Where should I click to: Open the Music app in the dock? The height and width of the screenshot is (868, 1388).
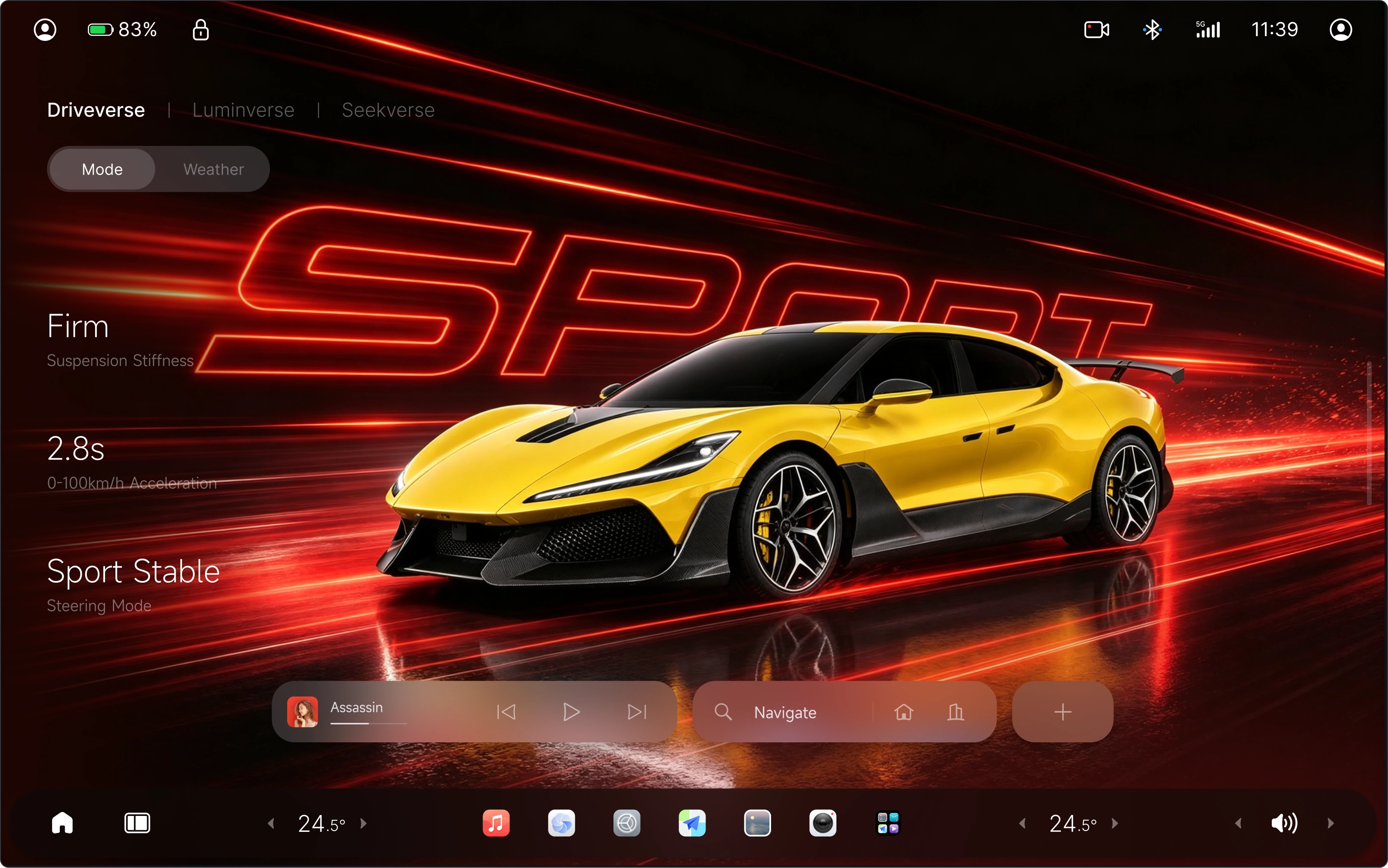click(x=496, y=823)
